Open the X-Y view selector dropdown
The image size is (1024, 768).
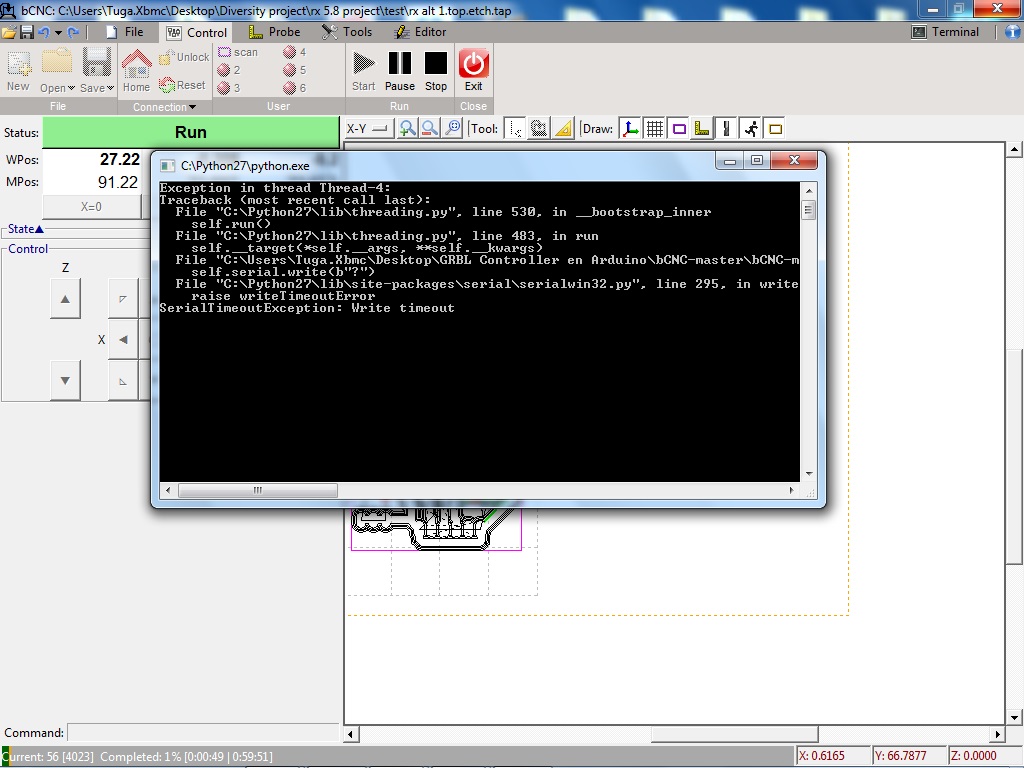368,129
